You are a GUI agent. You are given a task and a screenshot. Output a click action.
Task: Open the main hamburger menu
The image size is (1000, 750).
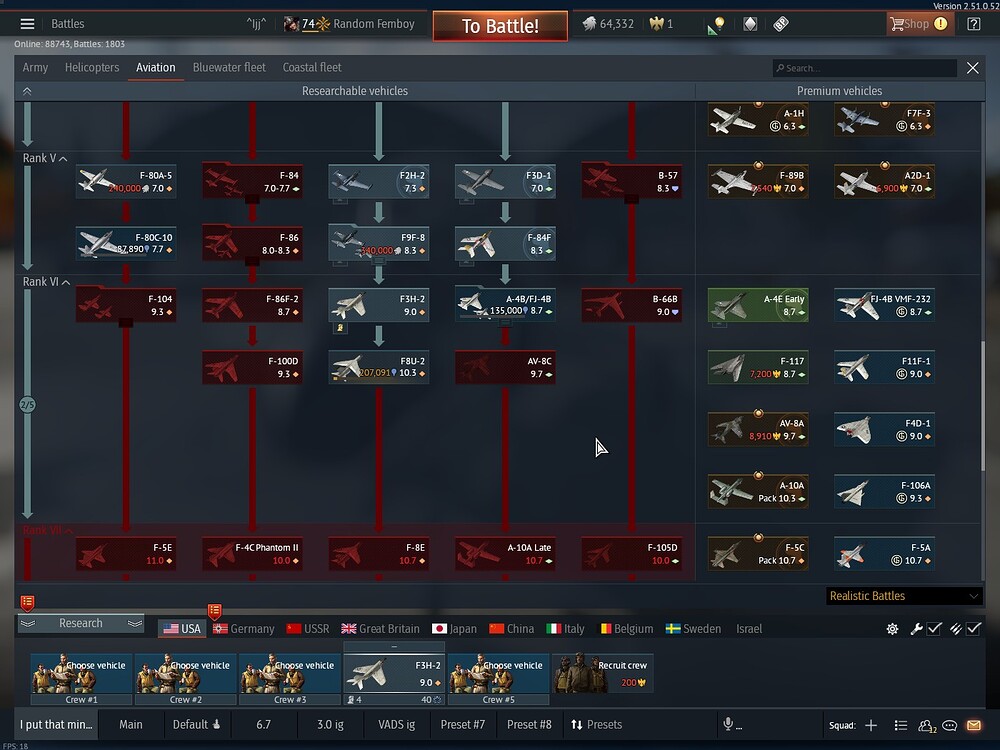(27, 24)
